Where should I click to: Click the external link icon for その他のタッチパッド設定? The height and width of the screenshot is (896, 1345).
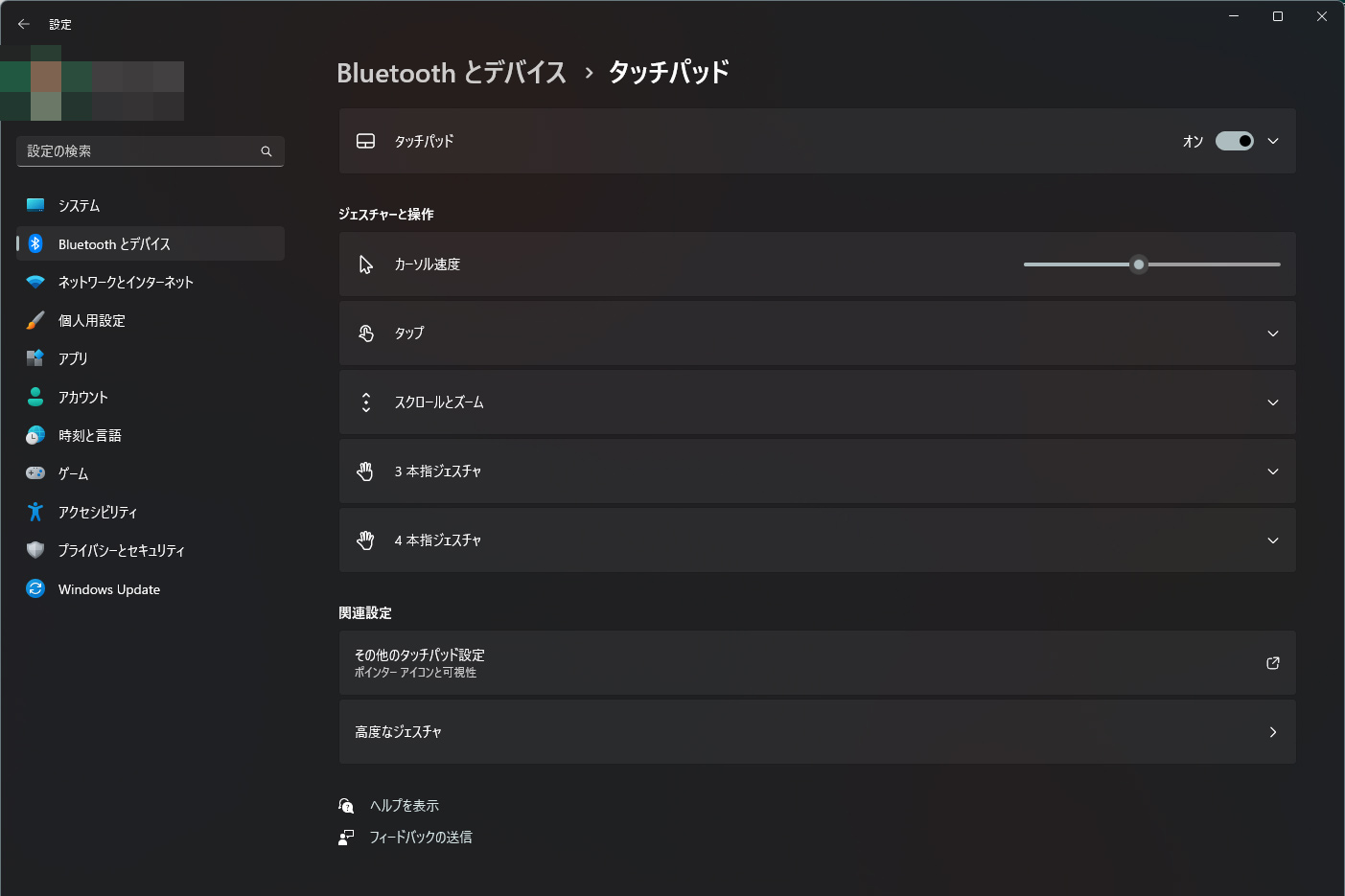[x=1273, y=663]
